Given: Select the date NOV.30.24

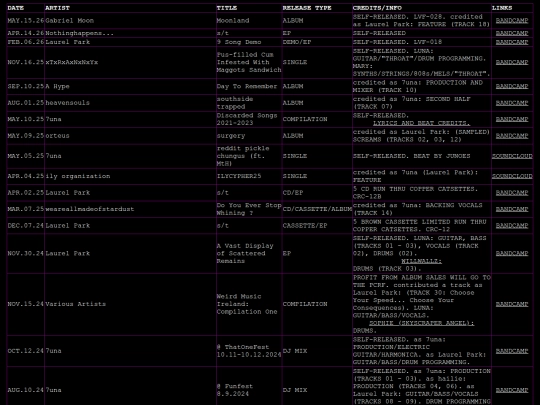Looking at the screenshot, I should [x=25, y=253].
